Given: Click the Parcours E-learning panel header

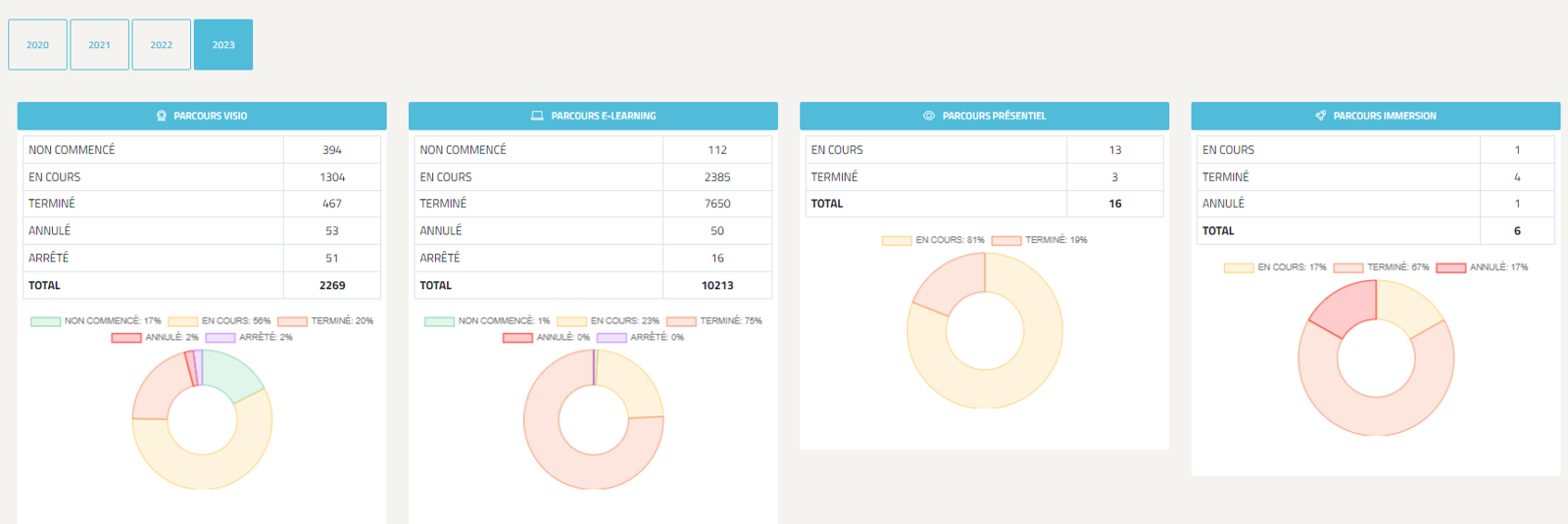Looking at the screenshot, I should point(593,116).
